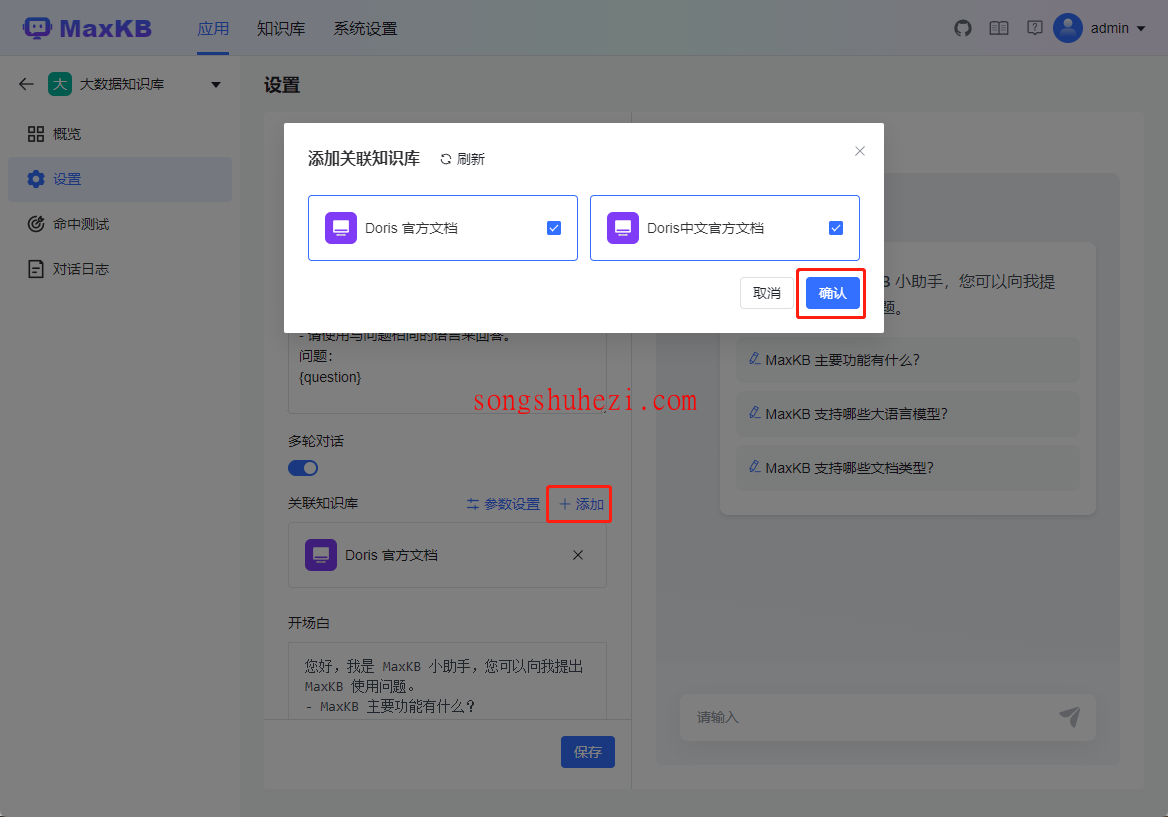Image resolution: width=1168 pixels, height=817 pixels.
Task: Click the edit icon beside 支持哪些大语言模型
Action: [x=755, y=413]
